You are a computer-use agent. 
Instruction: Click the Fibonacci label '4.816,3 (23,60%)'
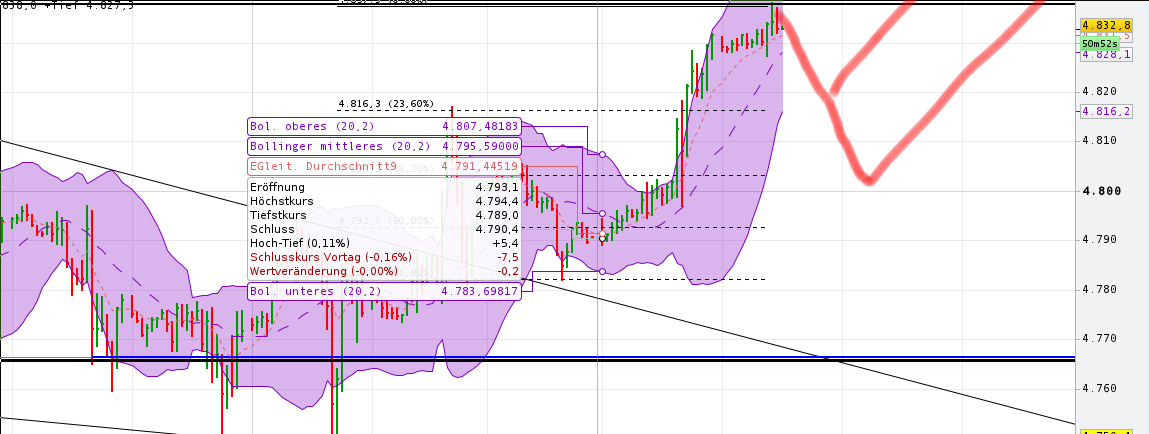pyautogui.click(x=386, y=103)
